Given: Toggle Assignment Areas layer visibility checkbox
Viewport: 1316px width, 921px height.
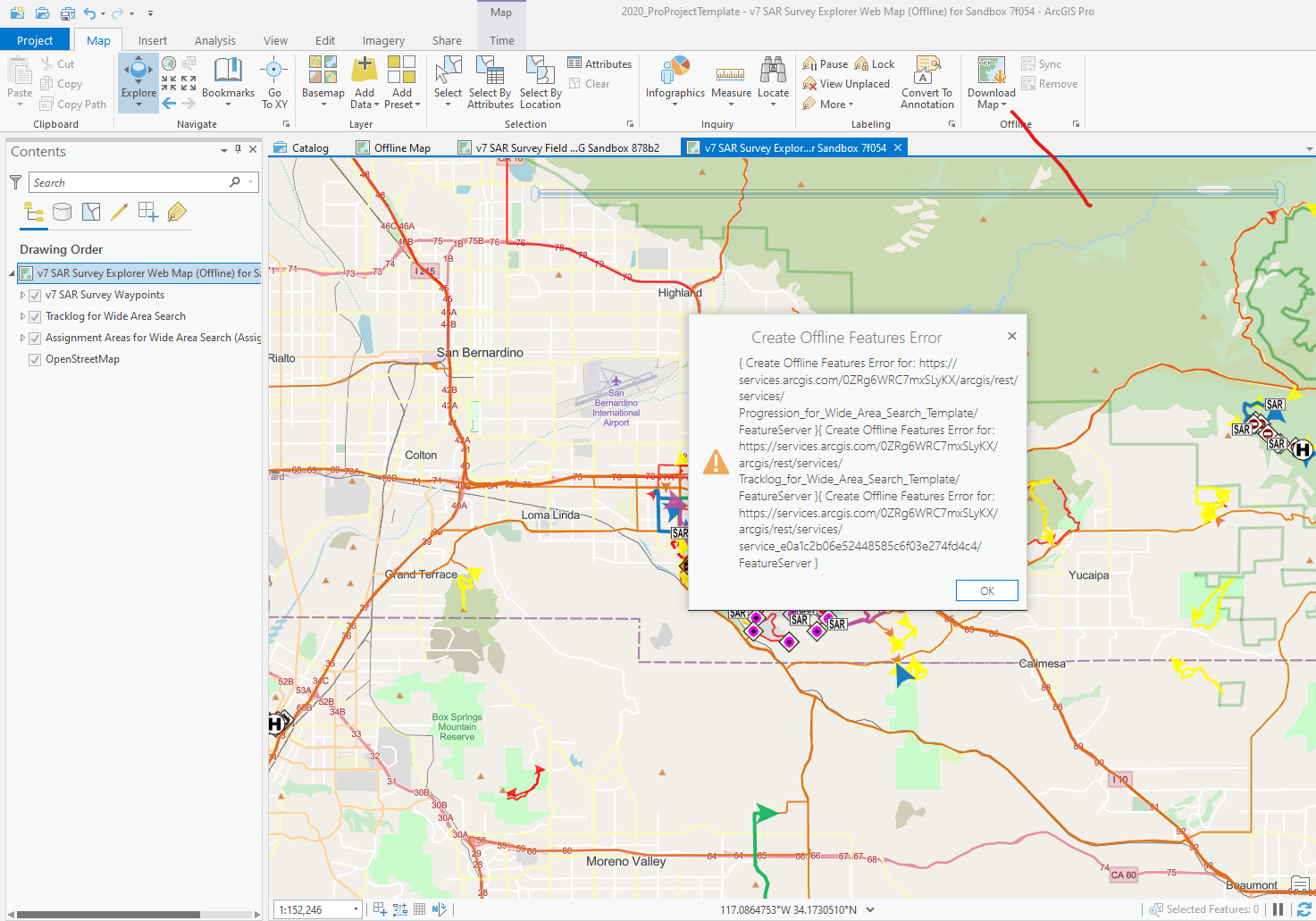Looking at the screenshot, I should [x=35, y=338].
